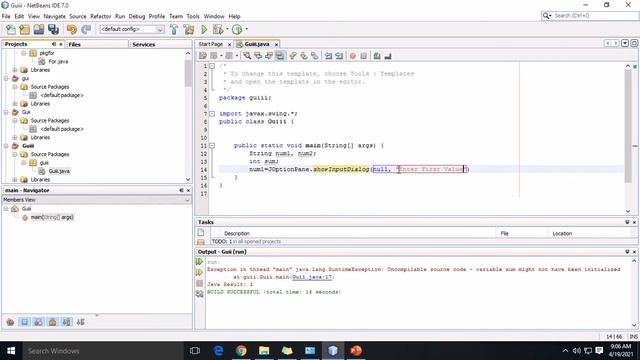Click the Windows Start button
The height and width of the screenshot is (360, 640).
click(x=11, y=351)
